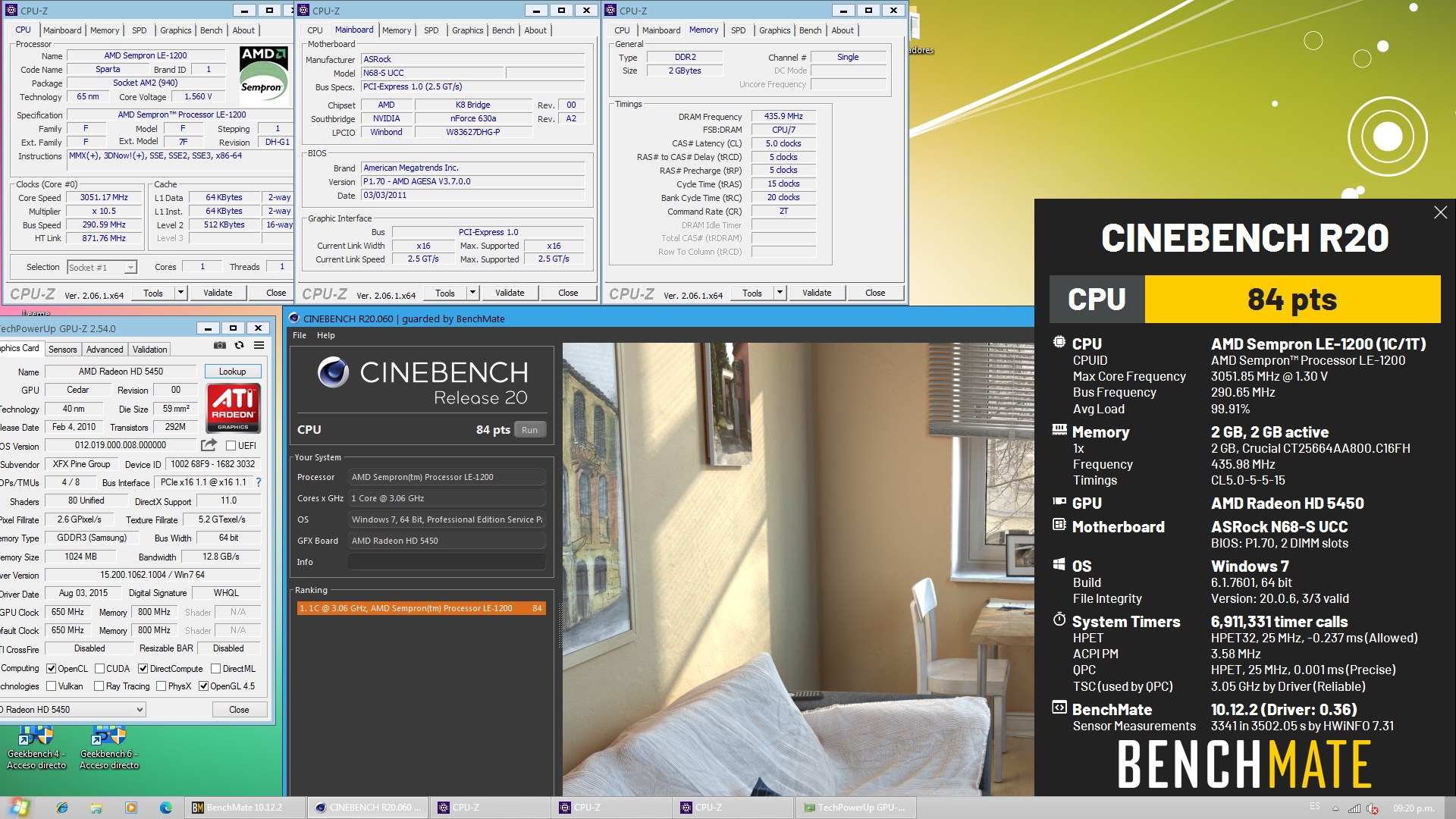This screenshot has width=1456, height=819.
Task: Open the Radeon HD 5450 GPU selector dropdown
Action: (72, 710)
